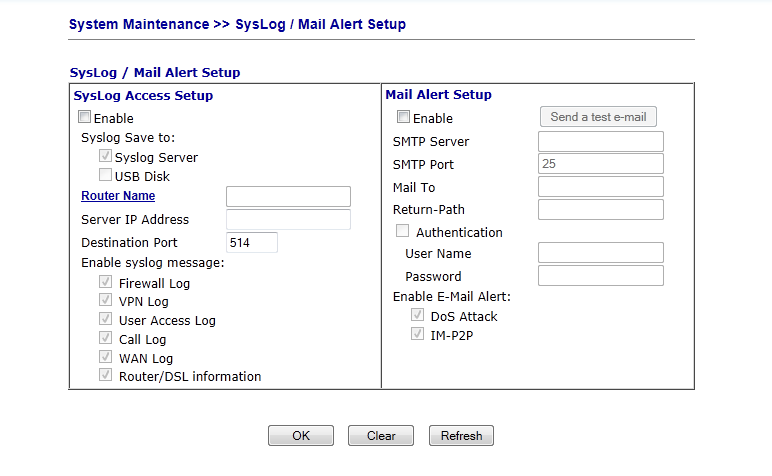
Task: Open the Router Name link
Action: tap(118, 196)
